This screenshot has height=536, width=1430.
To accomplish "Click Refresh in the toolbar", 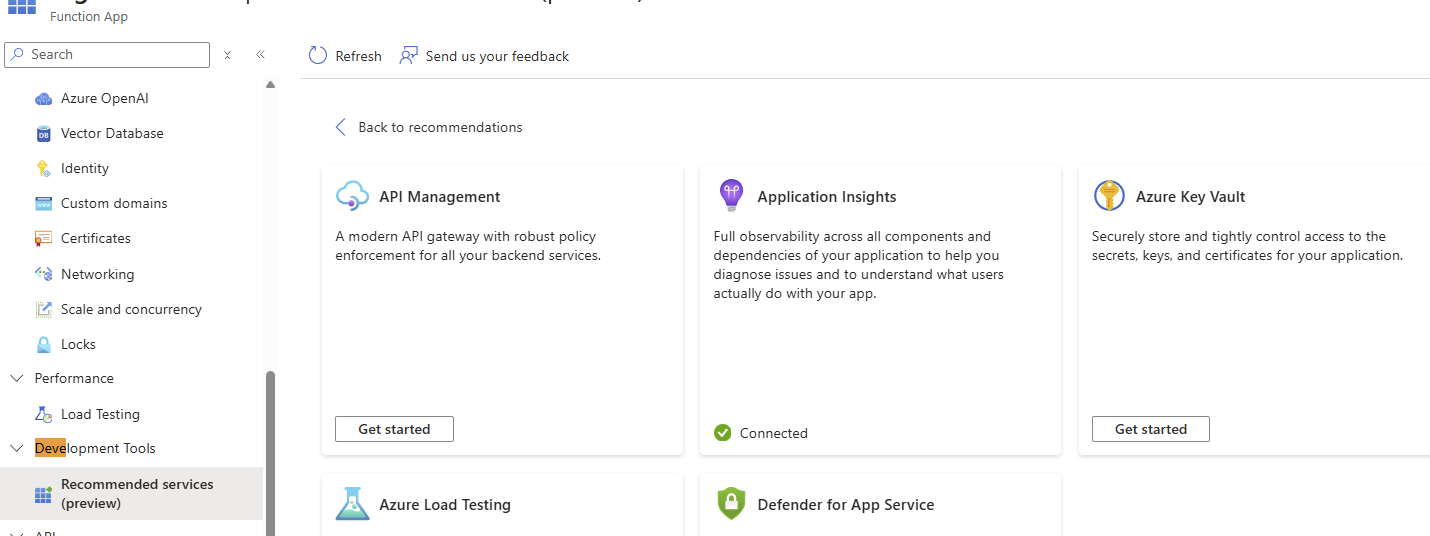I will click(345, 56).
